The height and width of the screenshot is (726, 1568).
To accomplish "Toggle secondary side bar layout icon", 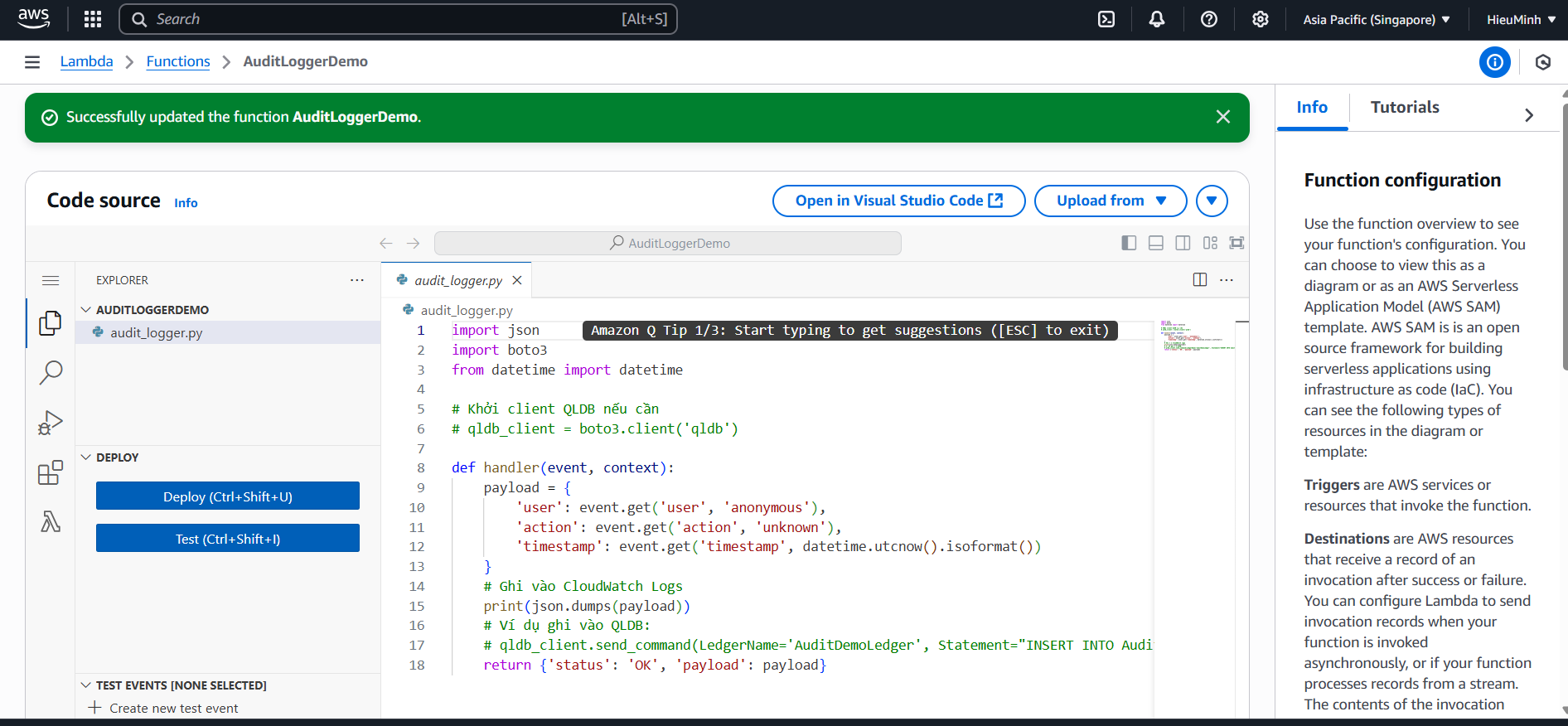I will point(1183,243).
